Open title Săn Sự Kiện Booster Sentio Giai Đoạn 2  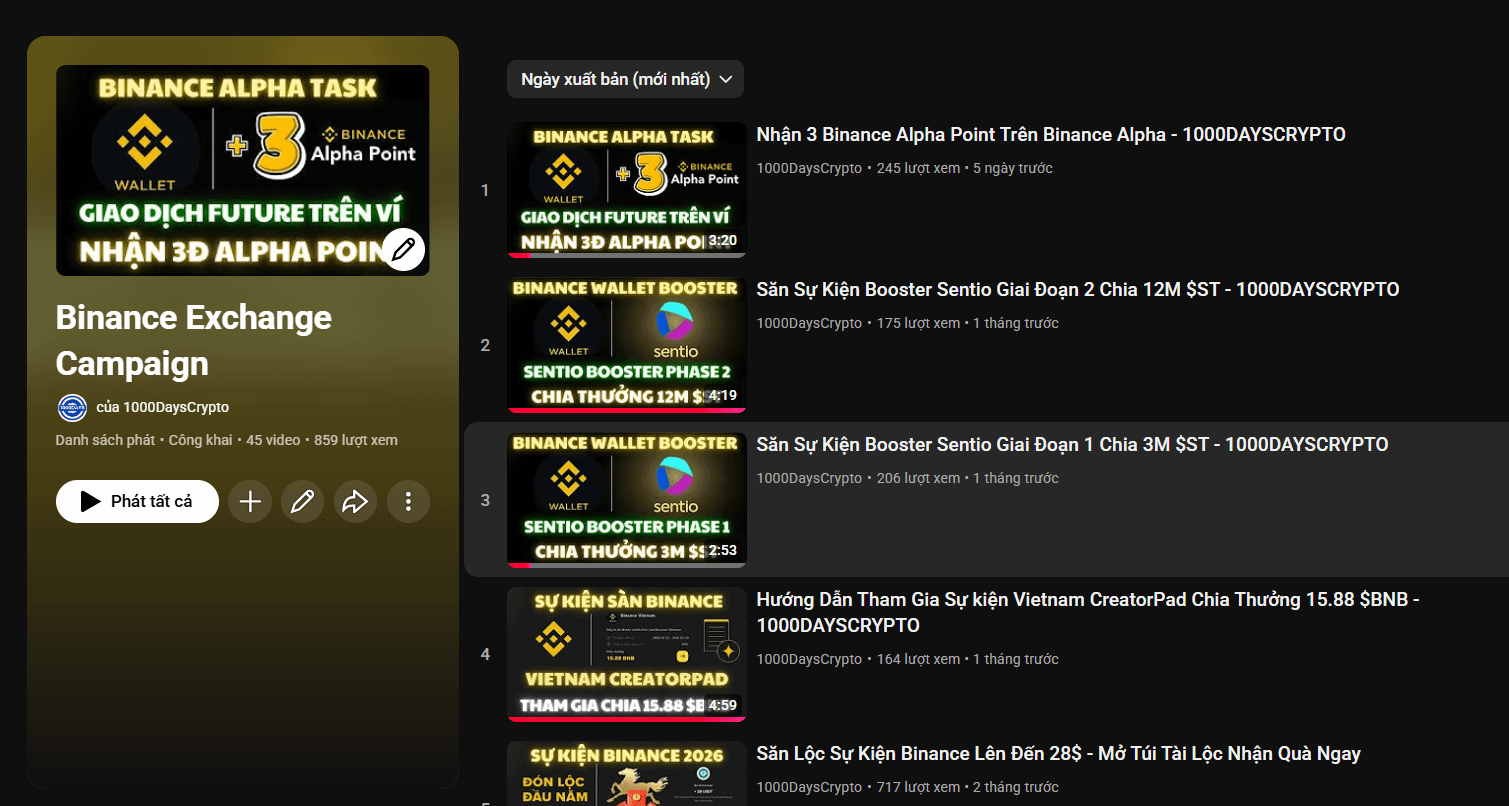tap(1078, 290)
